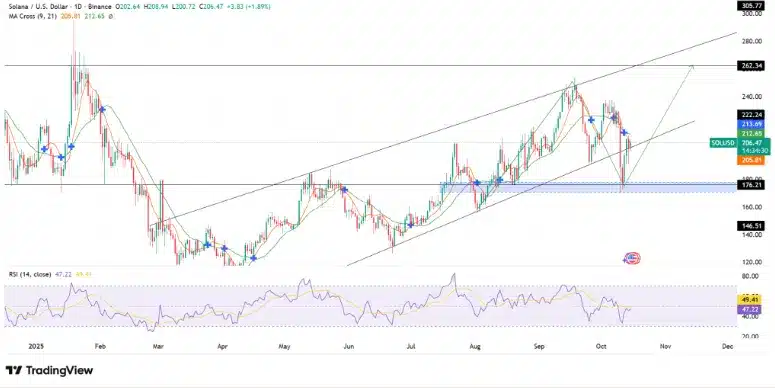The height and width of the screenshot is (388, 775).
Task: Click the 146.51 price label
Action: 750,224
